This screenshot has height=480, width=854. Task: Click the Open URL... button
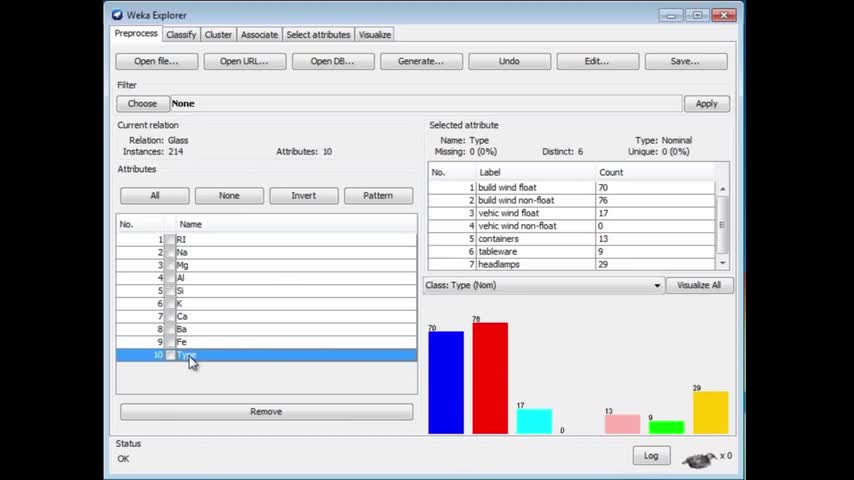tap(245, 61)
